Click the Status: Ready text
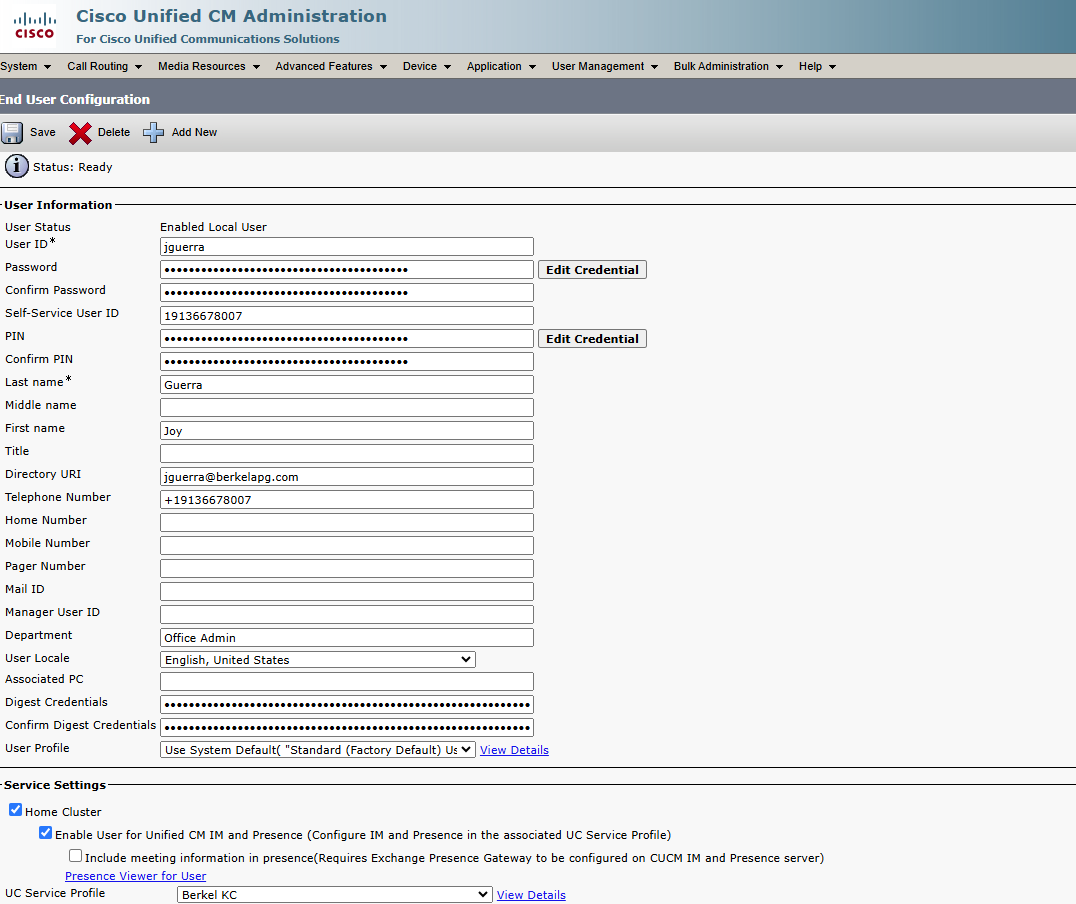 [73, 167]
